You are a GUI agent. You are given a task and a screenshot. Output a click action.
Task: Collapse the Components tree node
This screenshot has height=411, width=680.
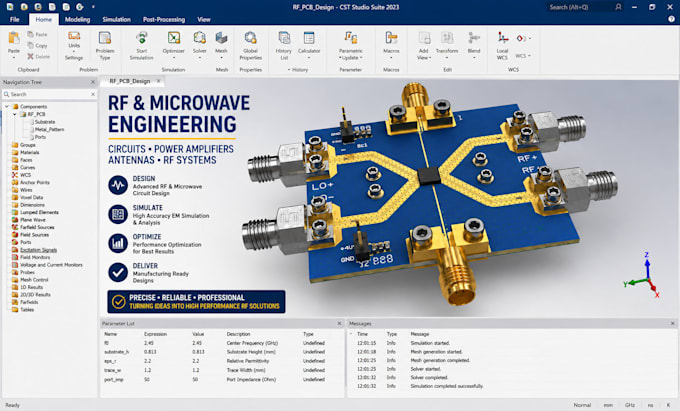(x=7, y=106)
